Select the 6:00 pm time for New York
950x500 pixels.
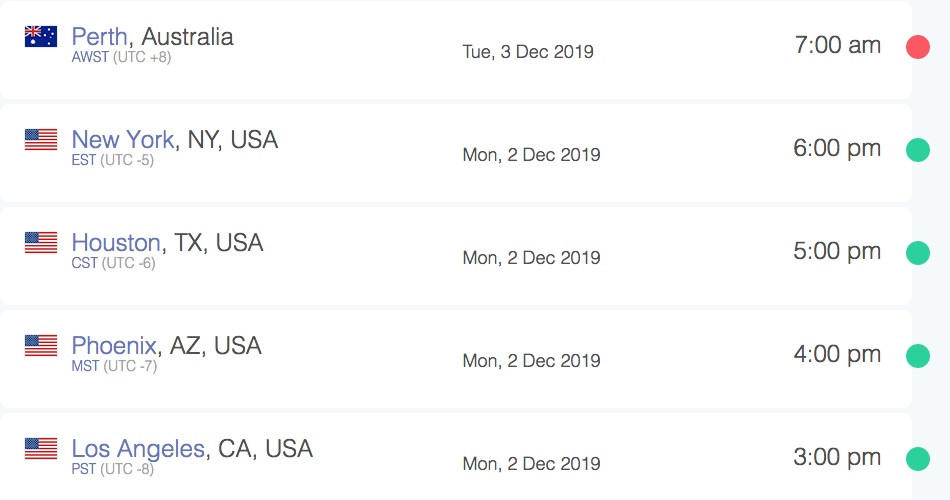tap(837, 148)
